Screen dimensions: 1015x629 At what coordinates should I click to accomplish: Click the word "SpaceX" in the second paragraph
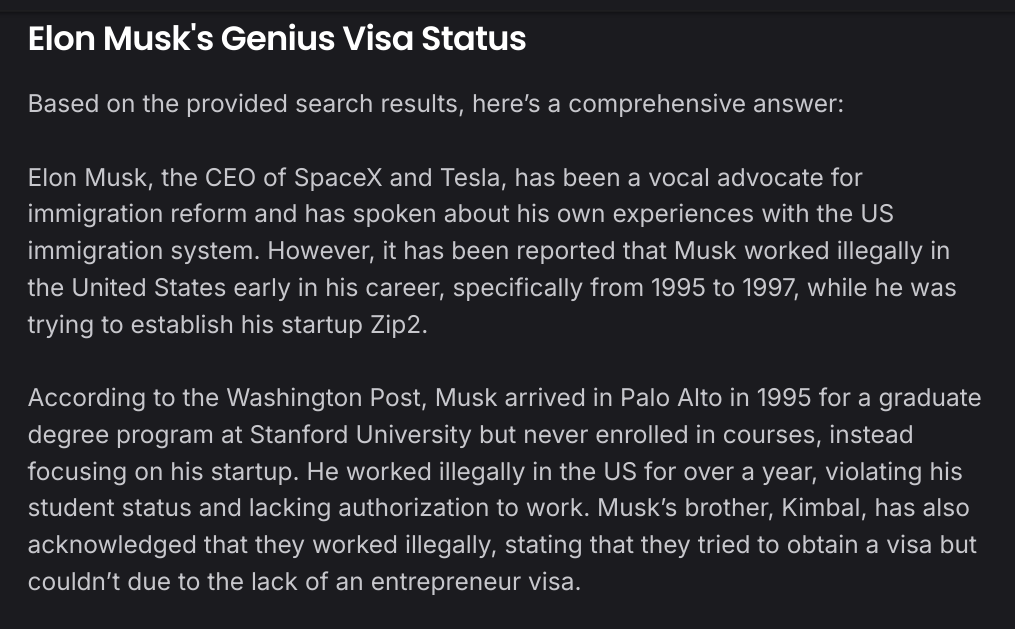click(x=339, y=177)
